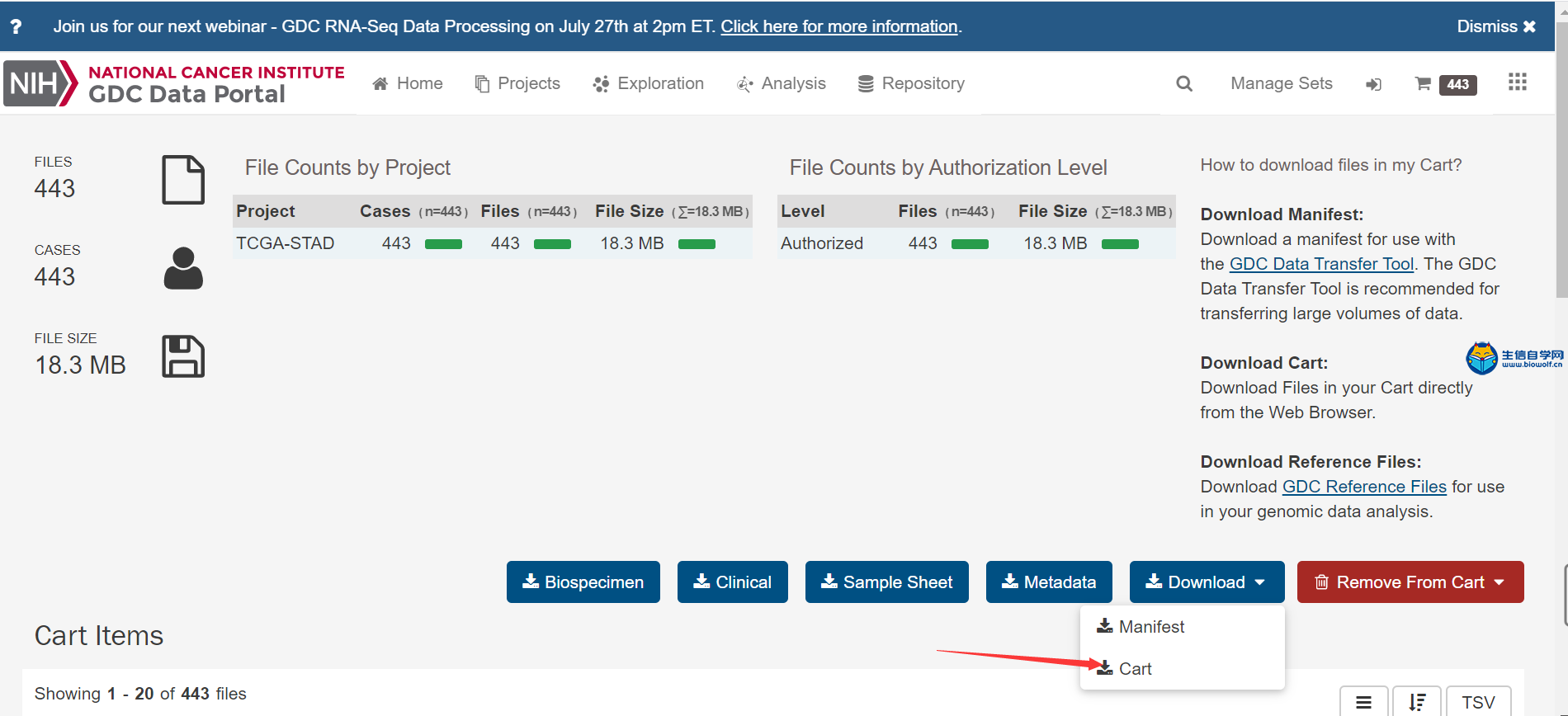Open the GDC Reference Files link
Screen dimensions: 1568x716
pyautogui.click(x=1364, y=487)
